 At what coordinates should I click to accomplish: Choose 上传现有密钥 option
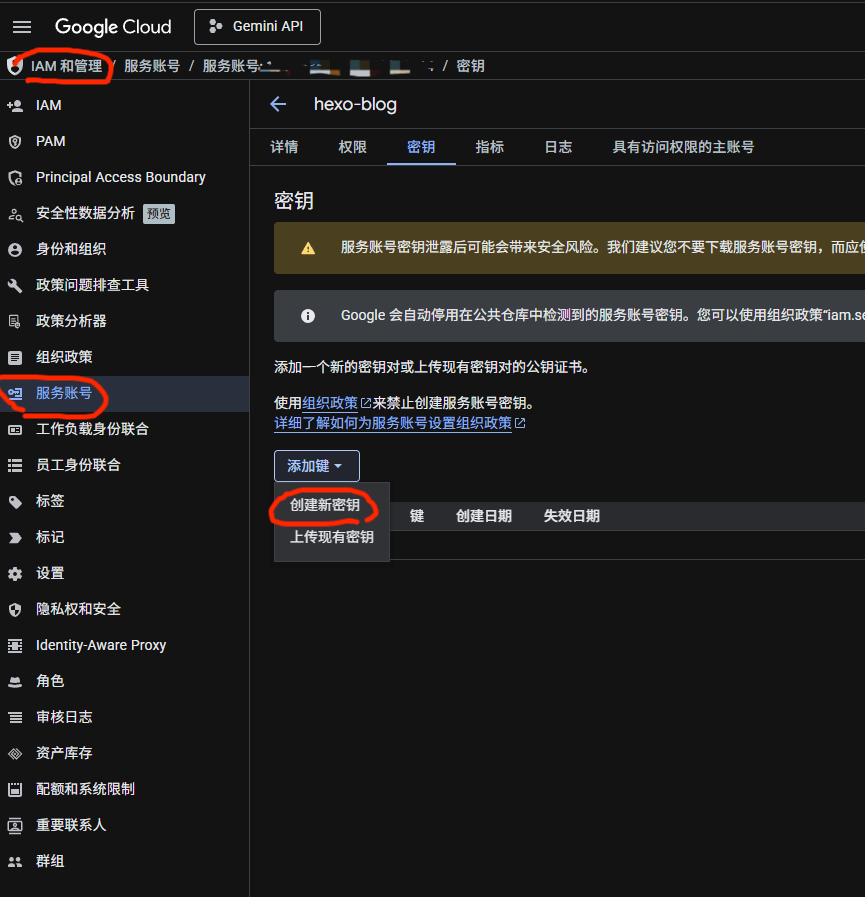click(x=330, y=536)
